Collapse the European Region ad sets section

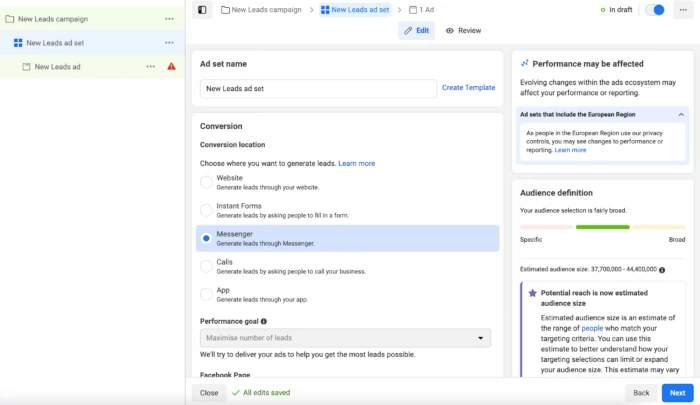[681, 115]
